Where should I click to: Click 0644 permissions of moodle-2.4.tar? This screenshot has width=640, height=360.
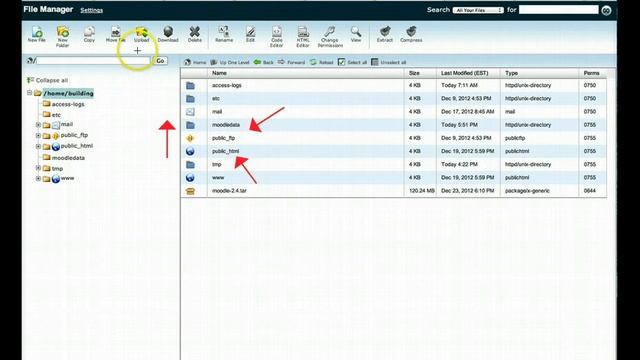pos(589,191)
